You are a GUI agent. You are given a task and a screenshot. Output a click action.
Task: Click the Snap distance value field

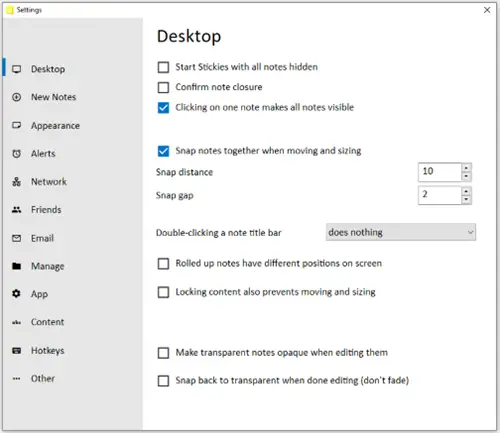click(440, 172)
